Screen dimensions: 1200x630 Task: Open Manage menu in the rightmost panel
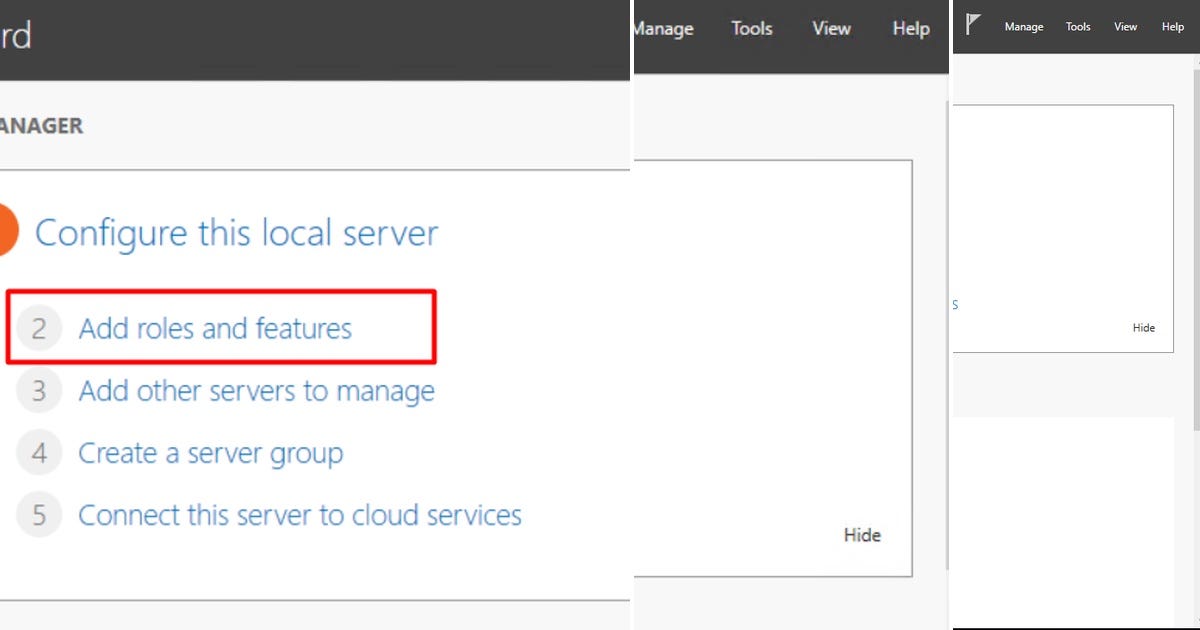(1023, 26)
